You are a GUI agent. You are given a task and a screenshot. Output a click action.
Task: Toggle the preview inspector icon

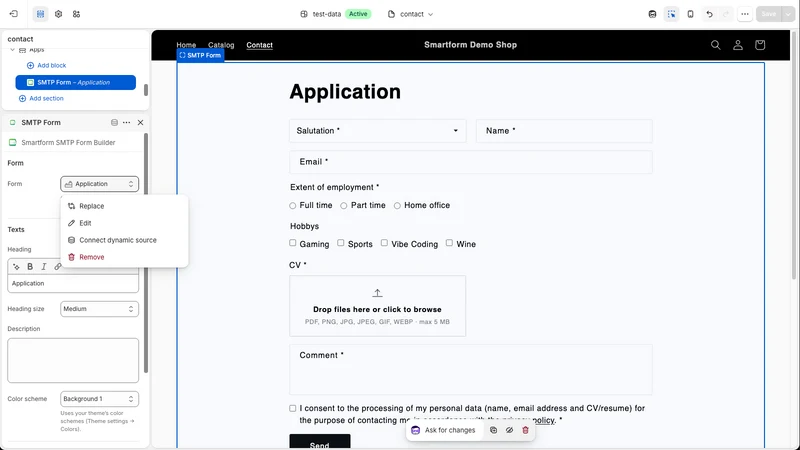(x=671, y=14)
